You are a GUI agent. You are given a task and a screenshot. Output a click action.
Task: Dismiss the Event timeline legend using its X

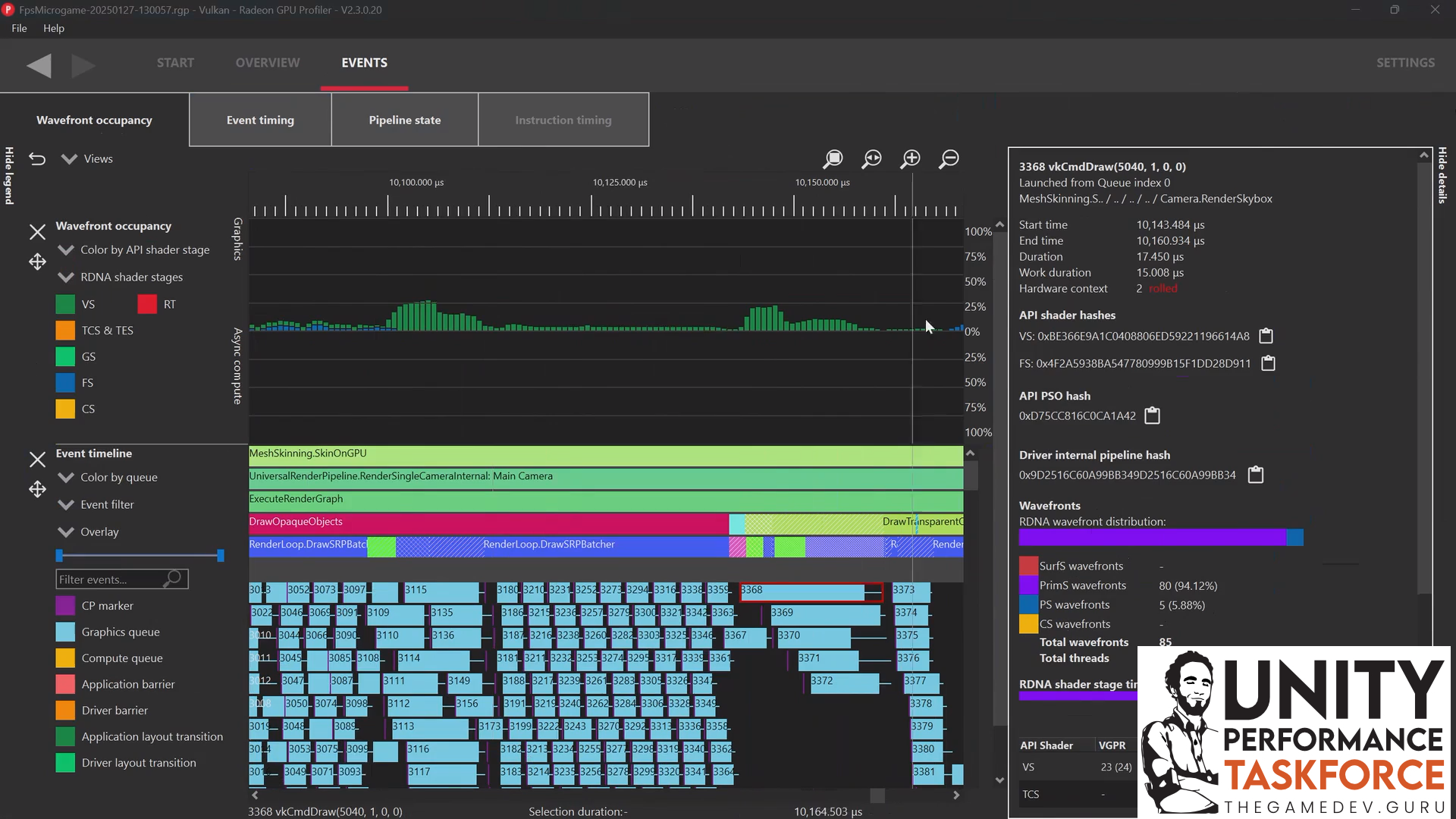pos(36,460)
